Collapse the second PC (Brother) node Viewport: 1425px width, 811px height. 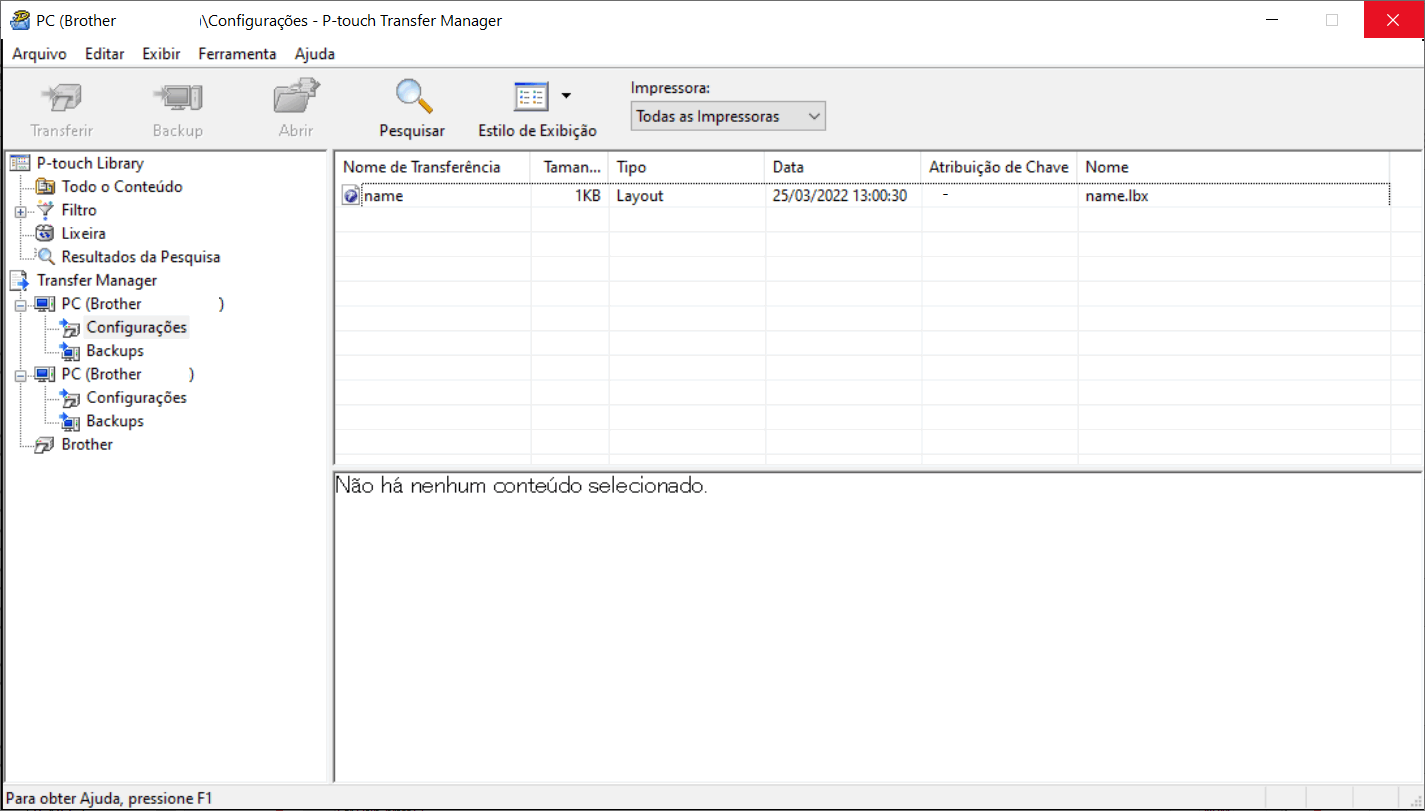20,375
